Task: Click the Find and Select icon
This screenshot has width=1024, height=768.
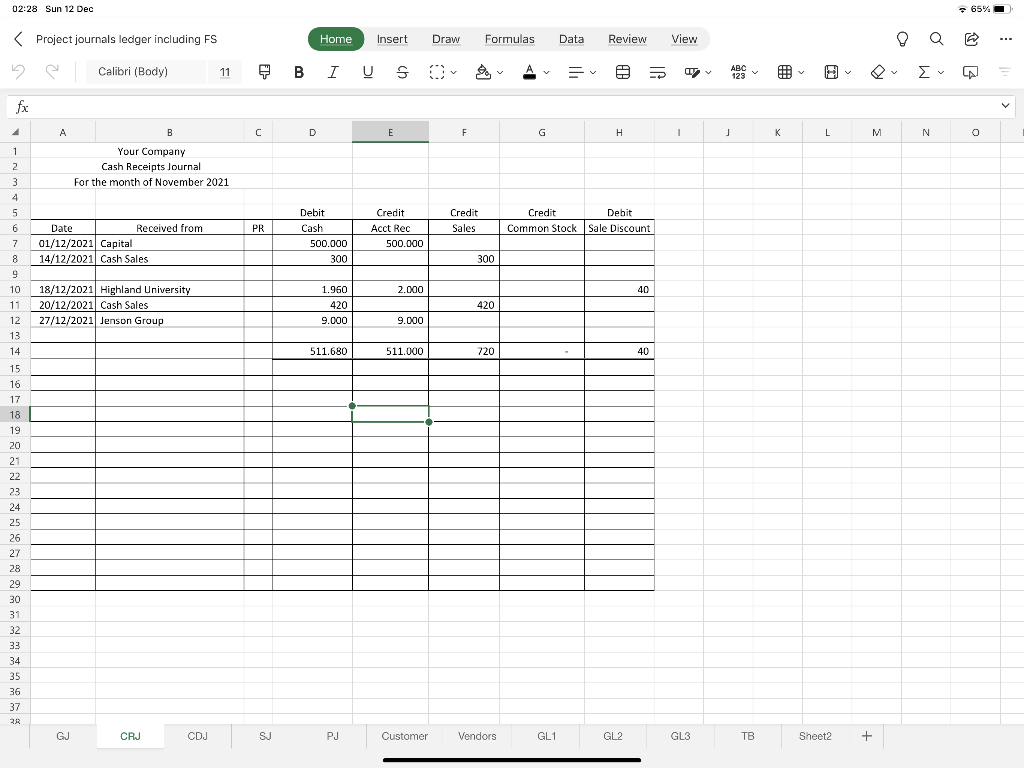Action: [970, 72]
